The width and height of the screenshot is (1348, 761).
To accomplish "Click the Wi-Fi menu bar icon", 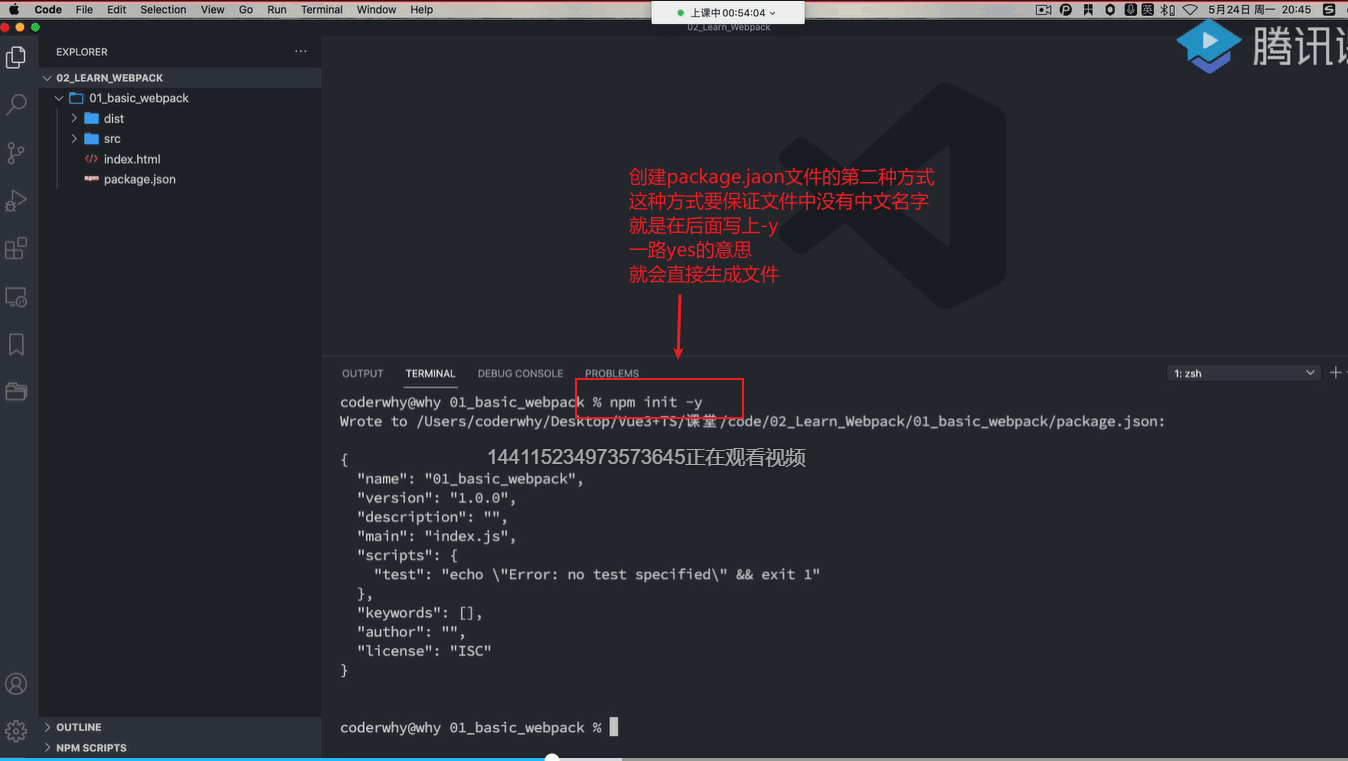I will [1190, 9].
